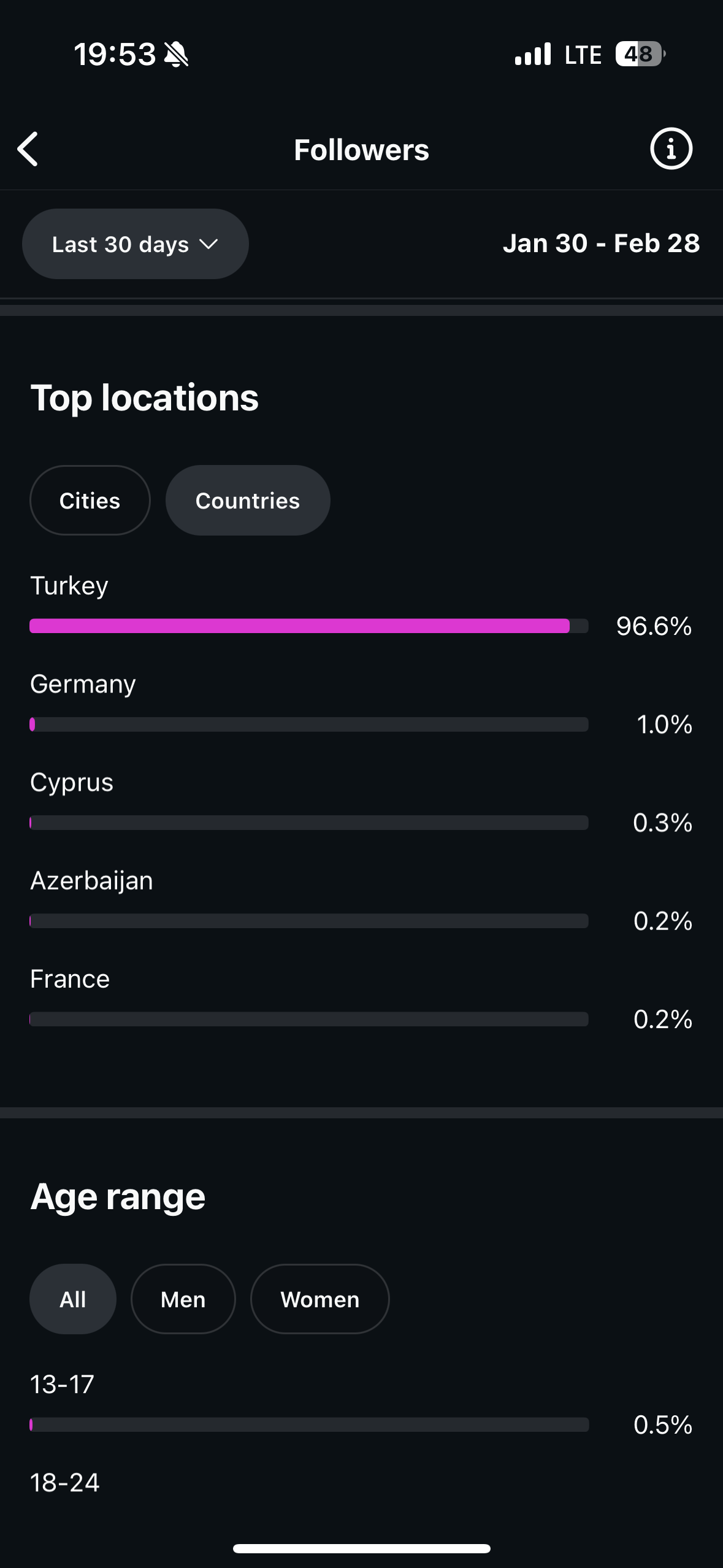Switch to the Cities tab
Image resolution: width=723 pixels, height=1568 pixels.
[90, 501]
